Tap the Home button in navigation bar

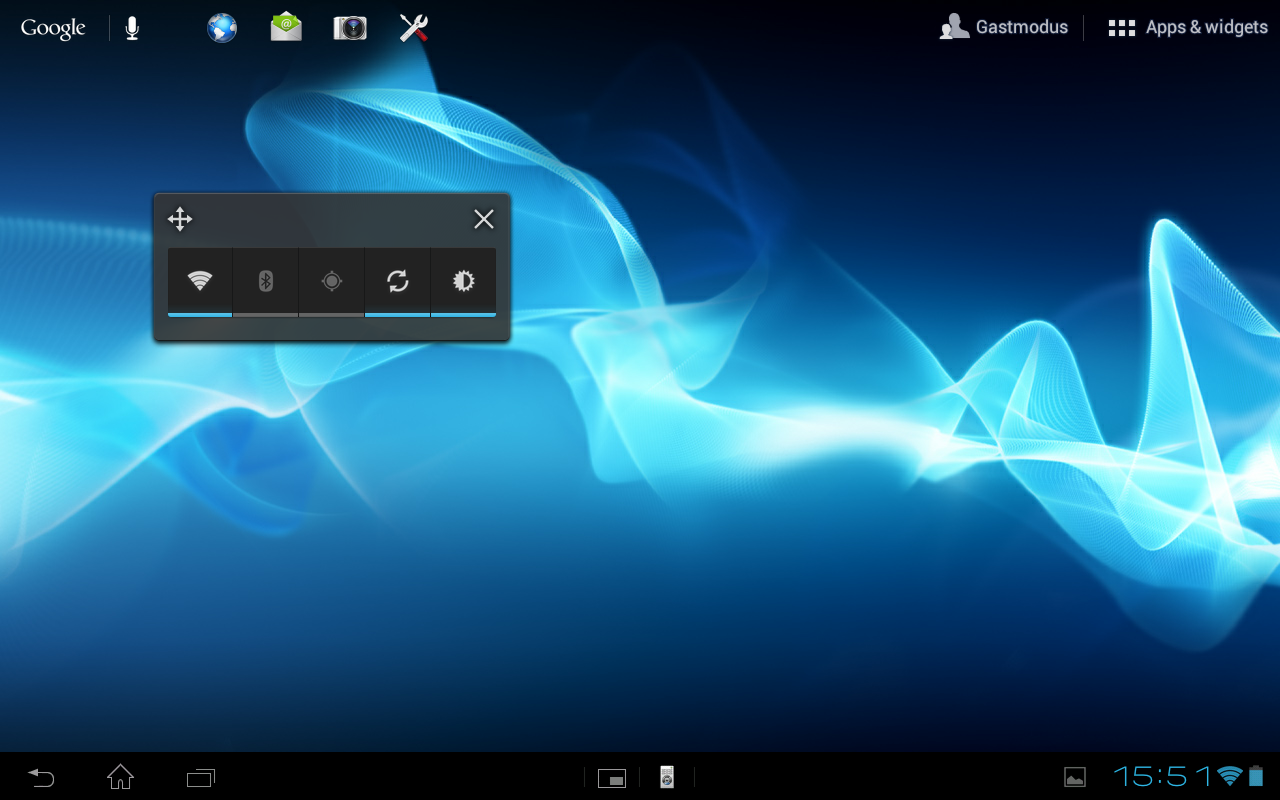[121, 777]
